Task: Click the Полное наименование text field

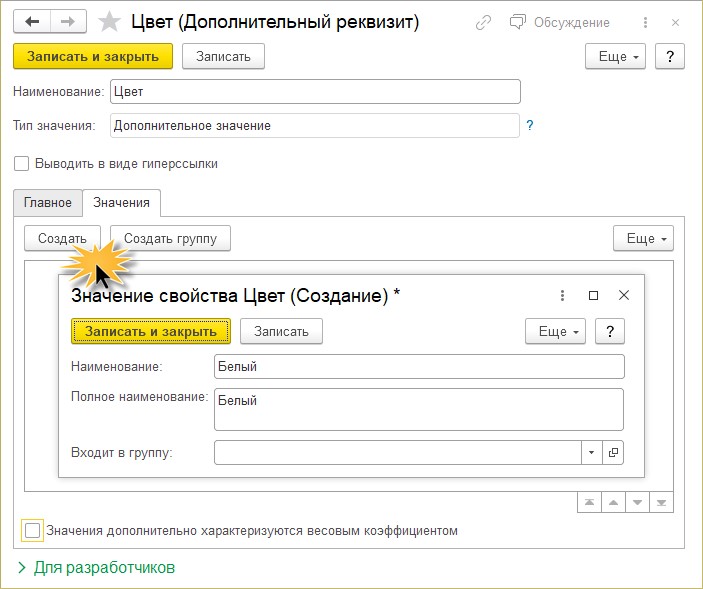Action: [x=418, y=409]
